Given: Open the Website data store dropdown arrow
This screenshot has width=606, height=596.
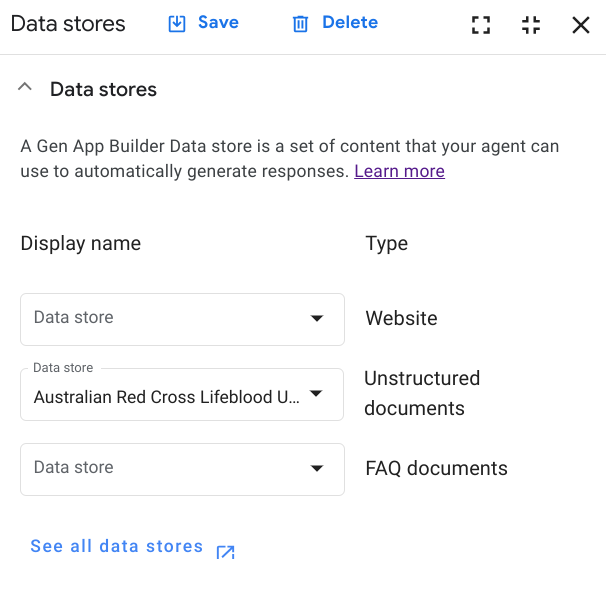Looking at the screenshot, I should tap(317, 319).
